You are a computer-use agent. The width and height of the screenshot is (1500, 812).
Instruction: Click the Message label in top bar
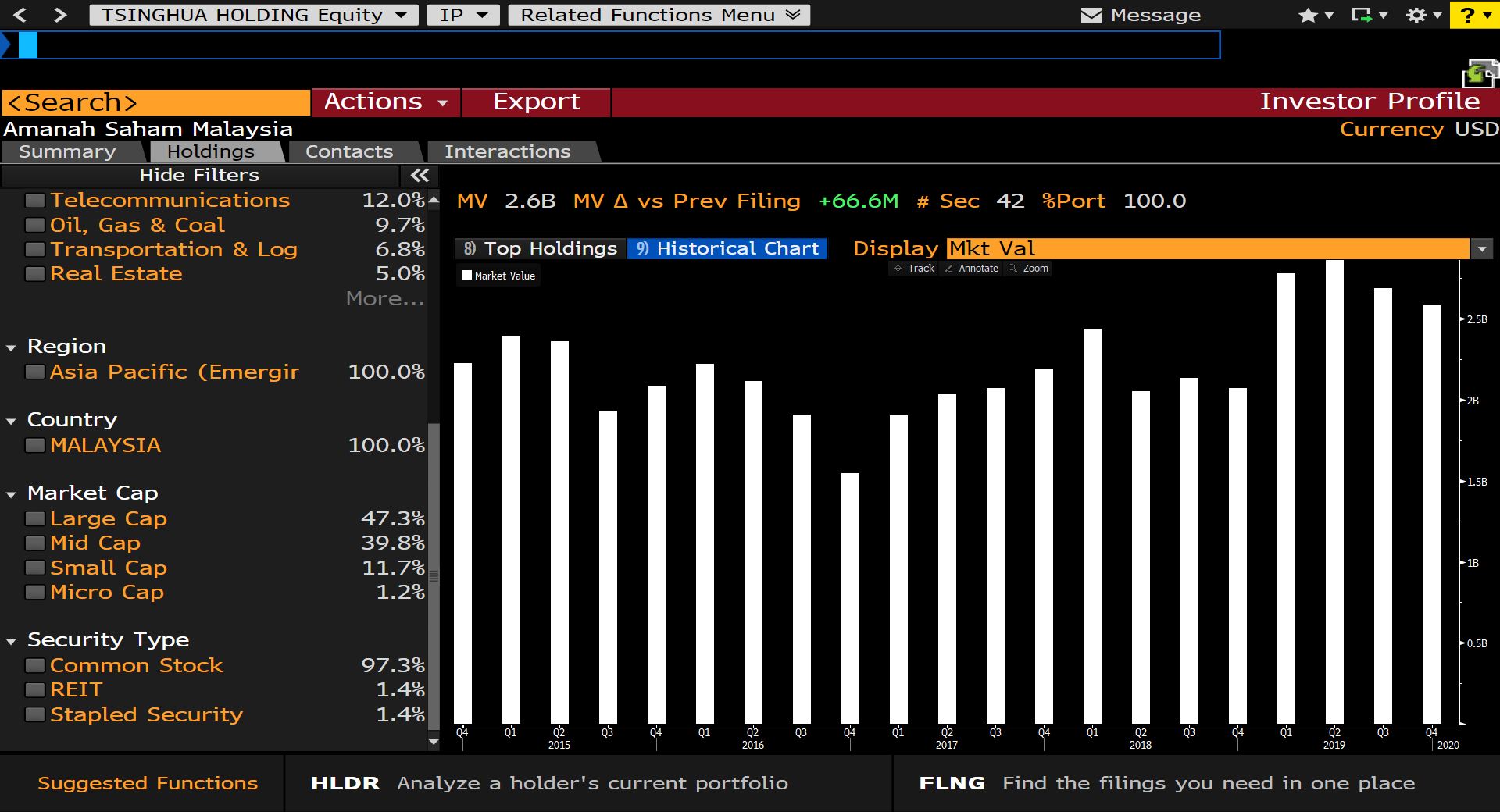pyautogui.click(x=1155, y=15)
